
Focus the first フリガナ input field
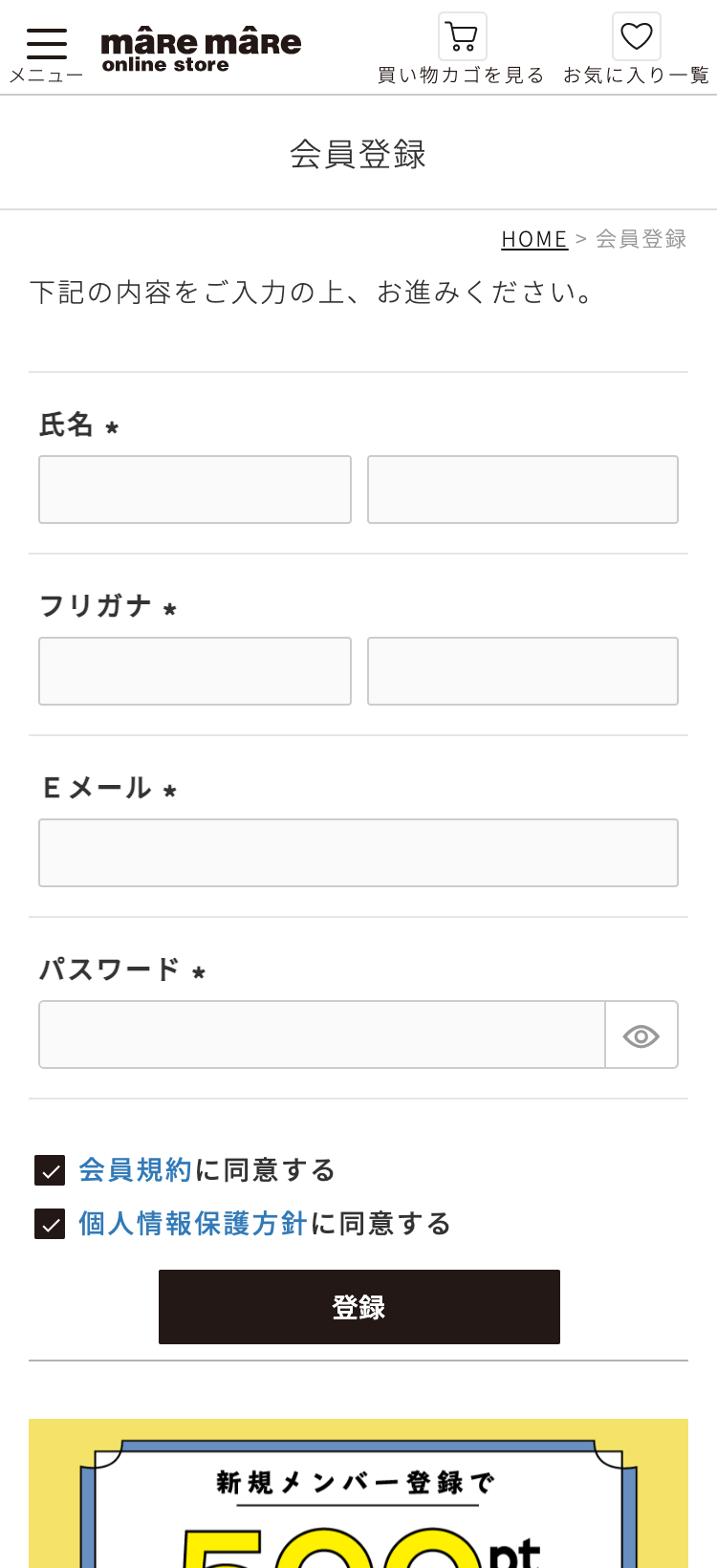click(x=195, y=671)
